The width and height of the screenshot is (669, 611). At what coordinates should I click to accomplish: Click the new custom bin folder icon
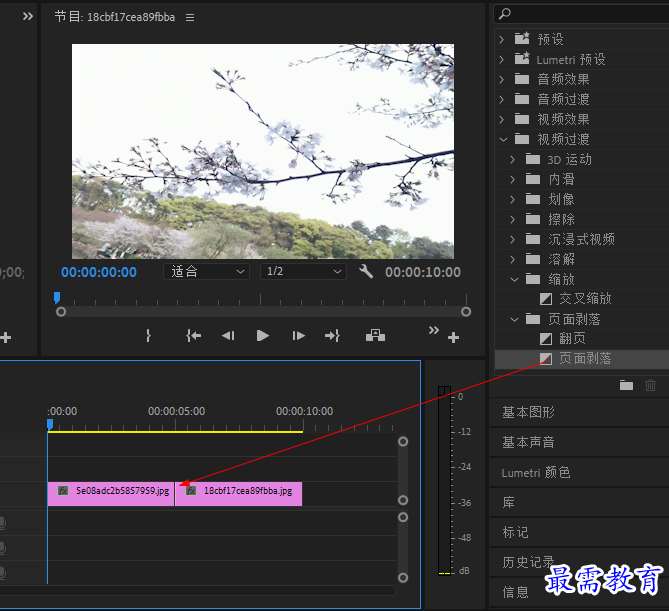click(x=626, y=385)
